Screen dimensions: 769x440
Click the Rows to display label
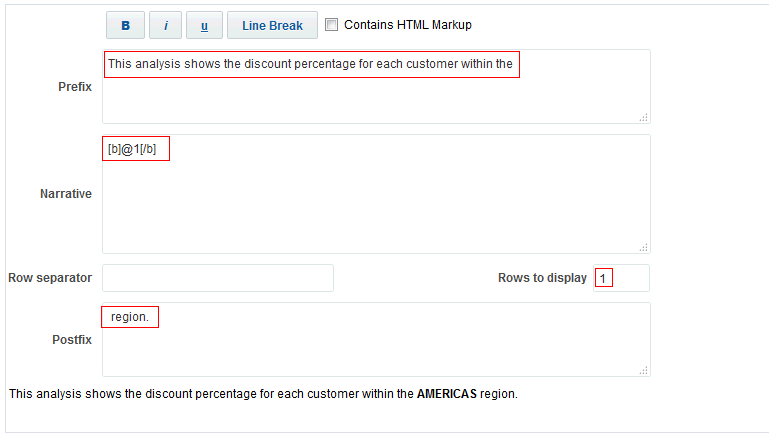pyautogui.click(x=542, y=278)
